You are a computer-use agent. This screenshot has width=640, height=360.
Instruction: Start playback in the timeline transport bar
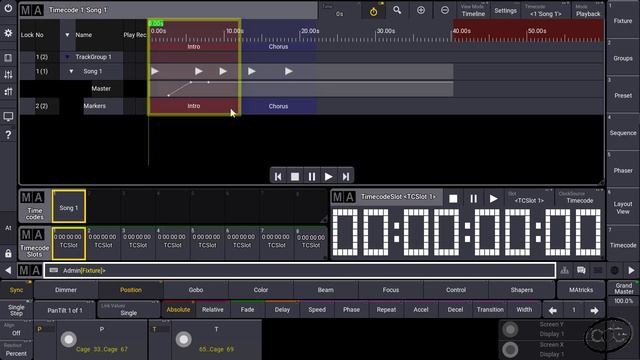pos(329,176)
